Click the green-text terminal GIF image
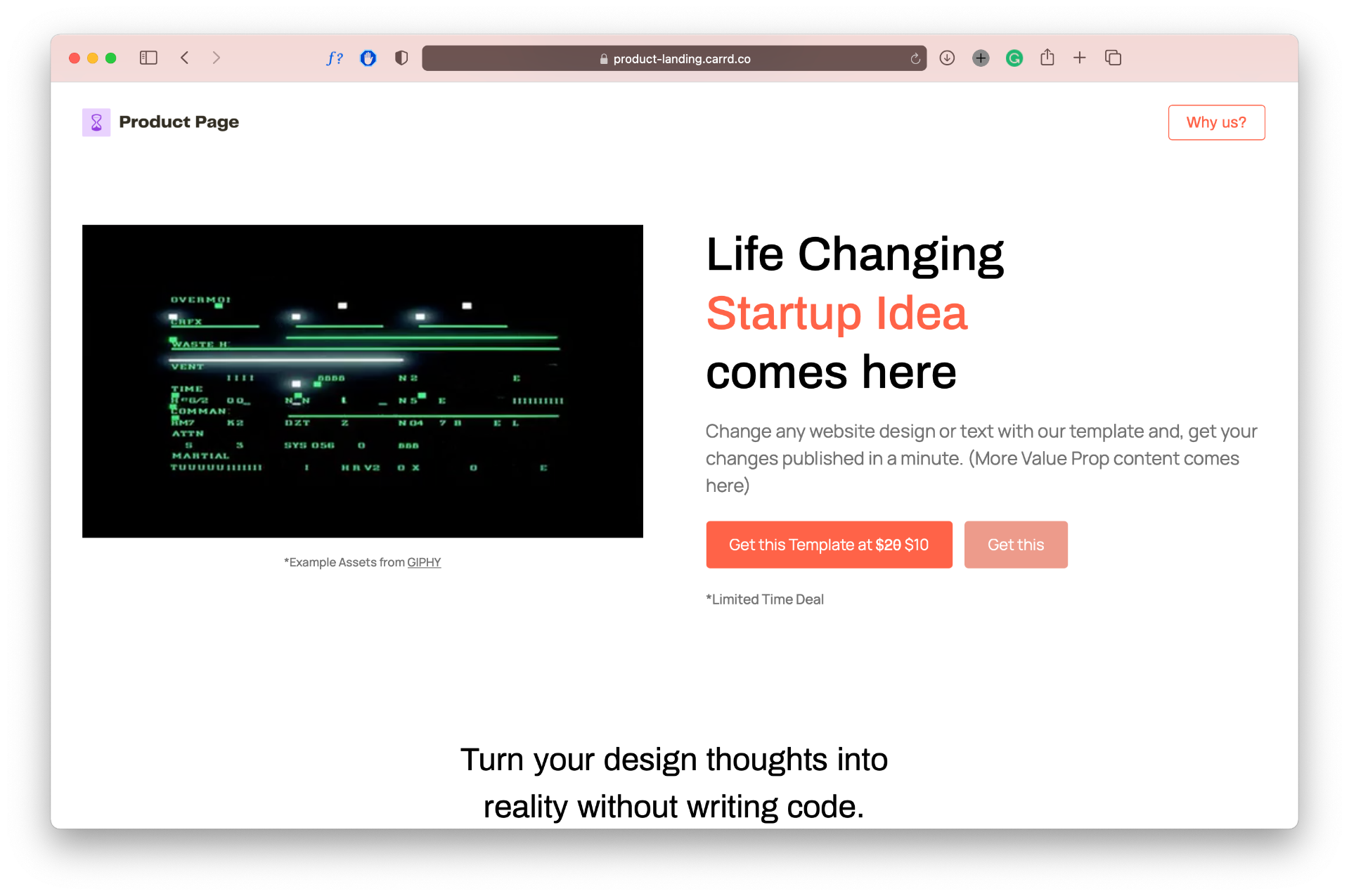1349x896 pixels. tap(363, 382)
